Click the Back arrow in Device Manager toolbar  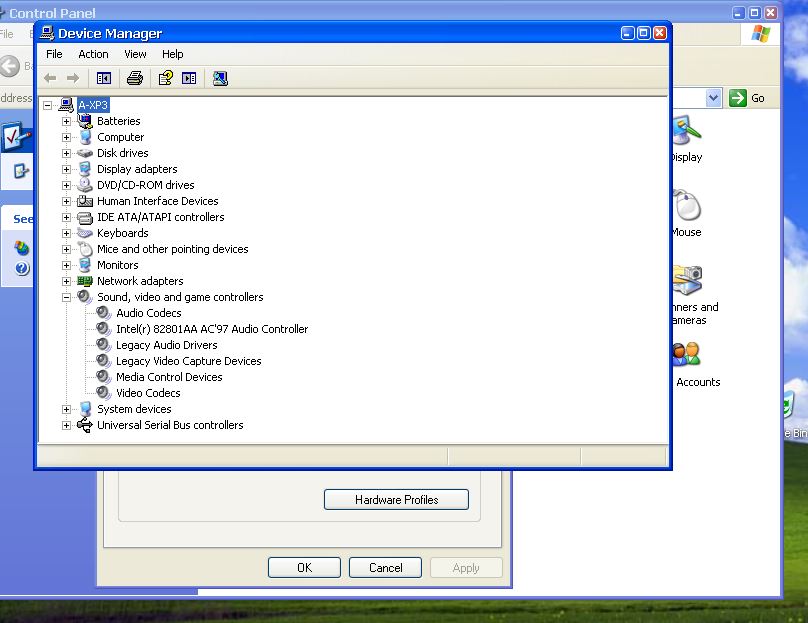(50, 78)
